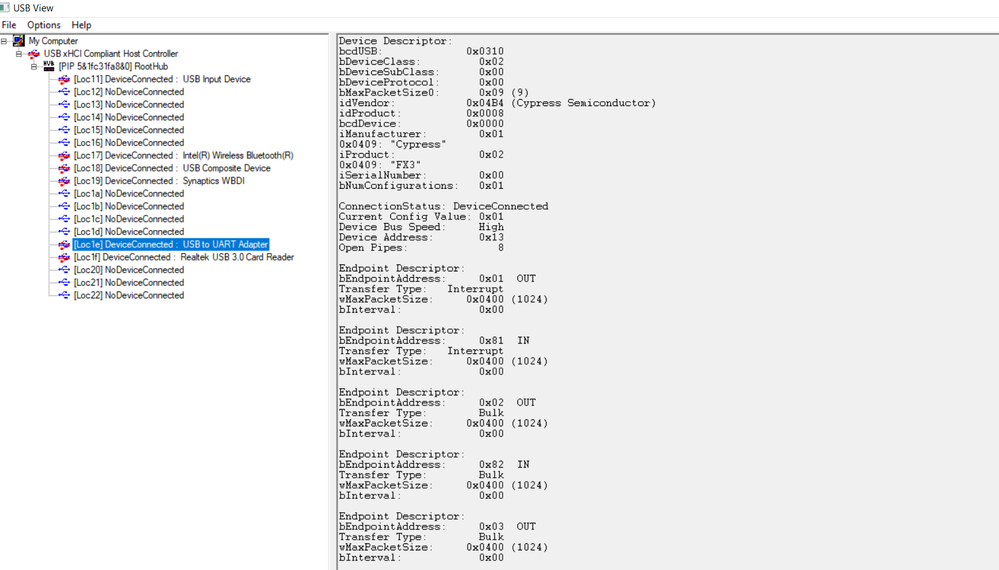Select Loc1b NoDeviceConnected entry
This screenshot has width=999, height=570.
tap(129, 206)
